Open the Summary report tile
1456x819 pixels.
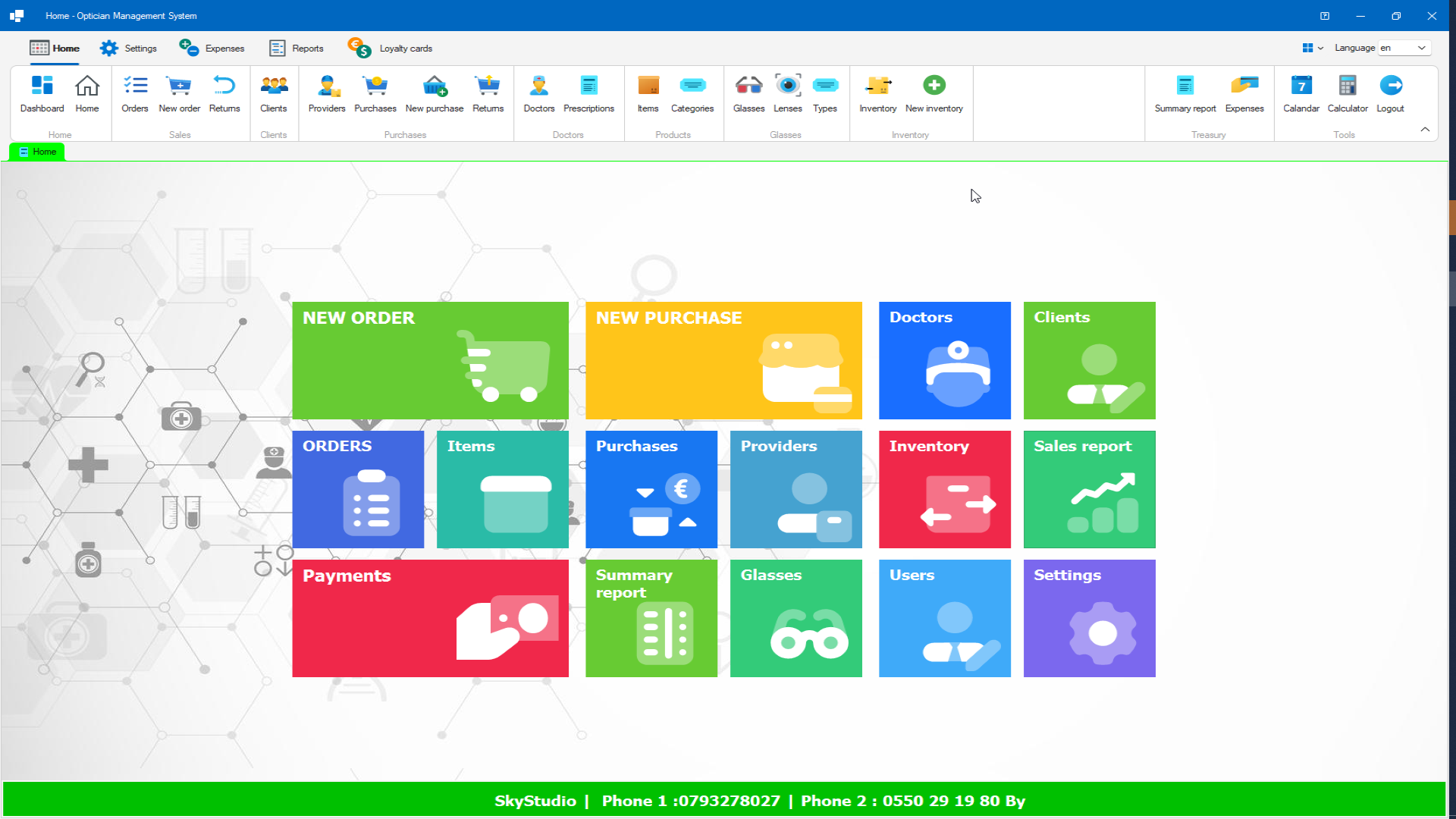(x=651, y=618)
